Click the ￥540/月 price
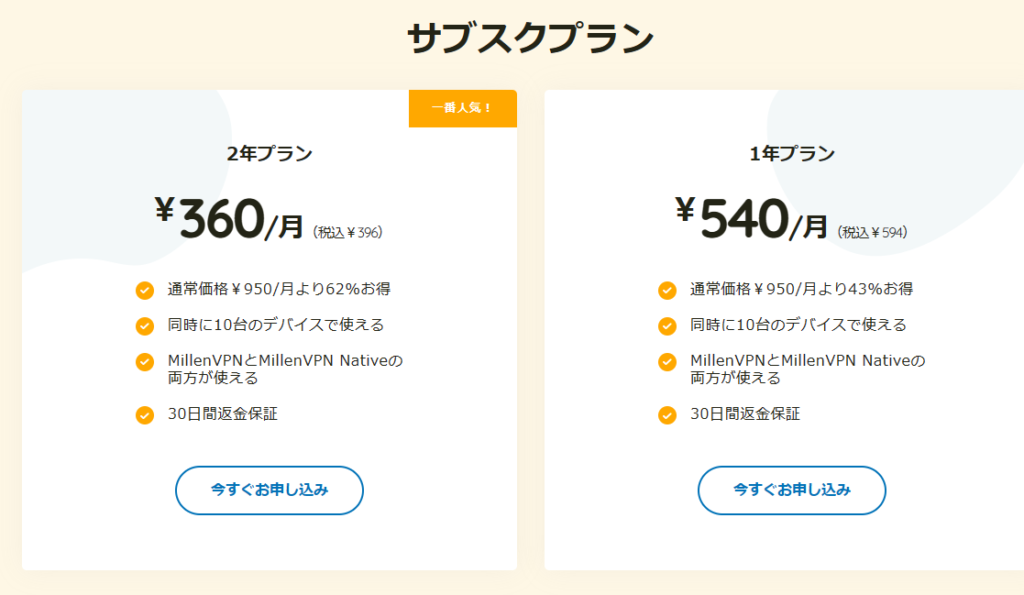The height and width of the screenshot is (595, 1024). [751, 220]
